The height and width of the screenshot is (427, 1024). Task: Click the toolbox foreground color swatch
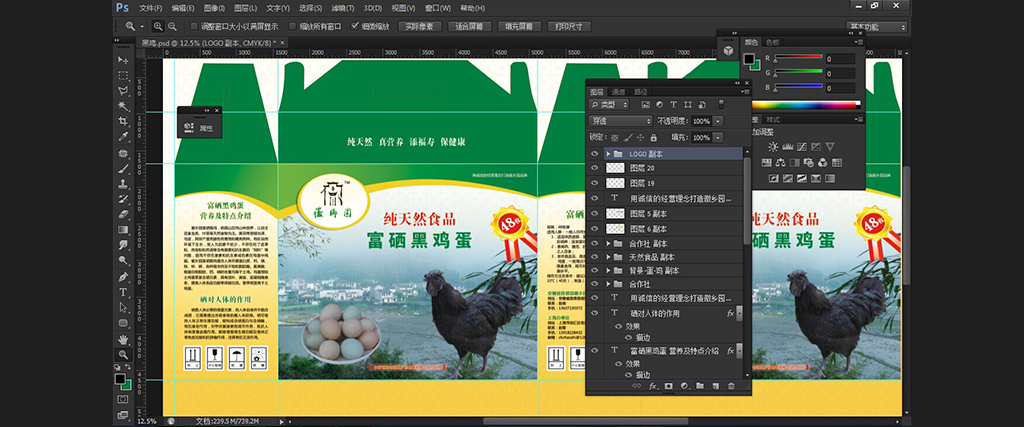pos(120,379)
